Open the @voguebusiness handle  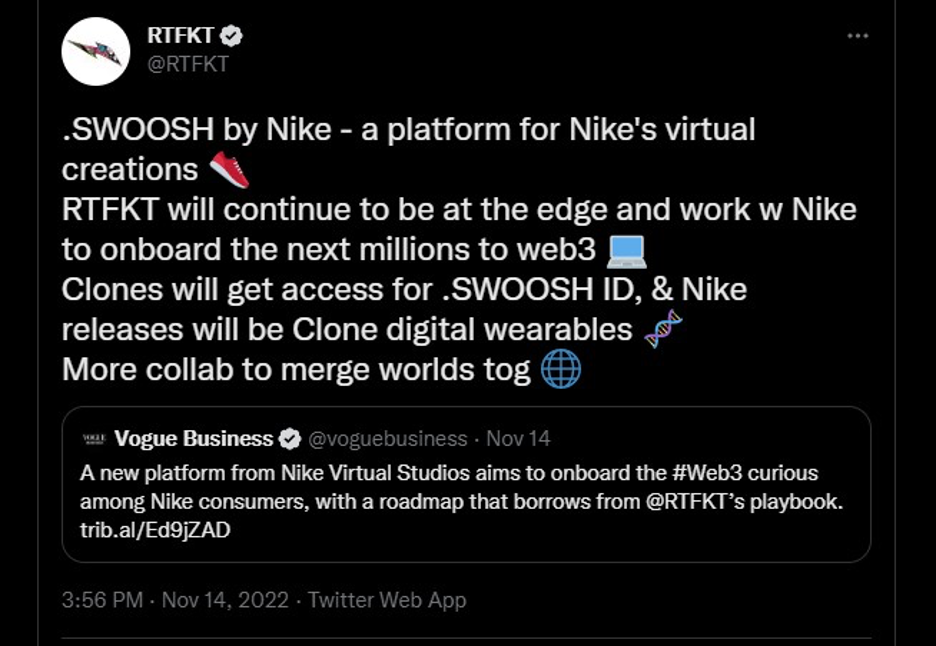386,439
